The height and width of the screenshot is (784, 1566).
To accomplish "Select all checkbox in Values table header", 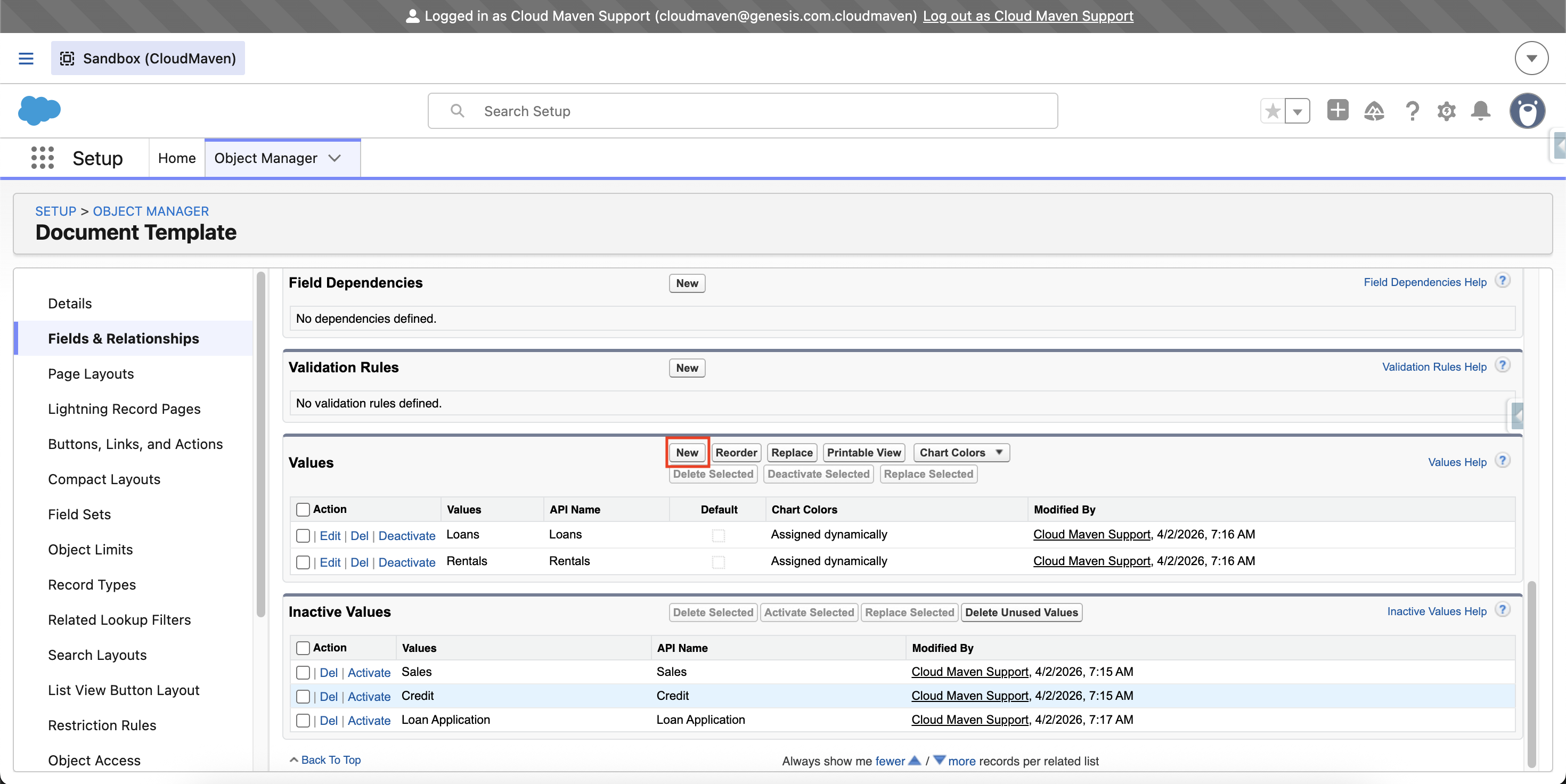I will pos(303,509).
